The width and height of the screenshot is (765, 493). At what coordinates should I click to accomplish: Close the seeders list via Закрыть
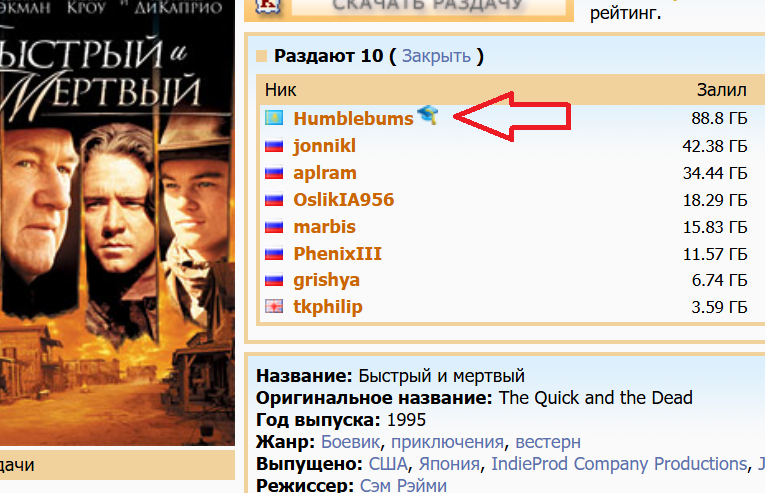(x=436, y=56)
